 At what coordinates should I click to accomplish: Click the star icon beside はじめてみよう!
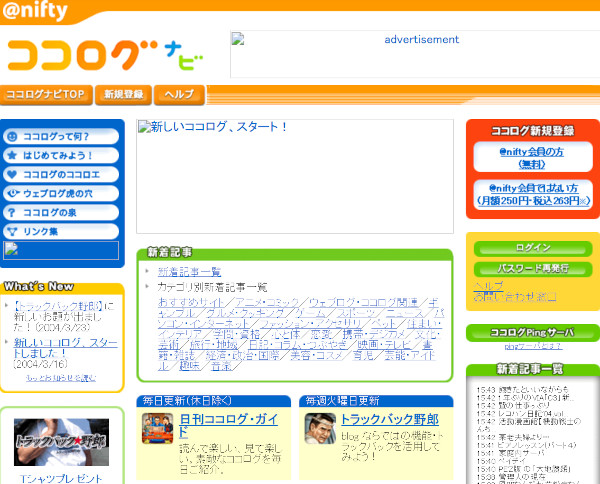coord(12,155)
